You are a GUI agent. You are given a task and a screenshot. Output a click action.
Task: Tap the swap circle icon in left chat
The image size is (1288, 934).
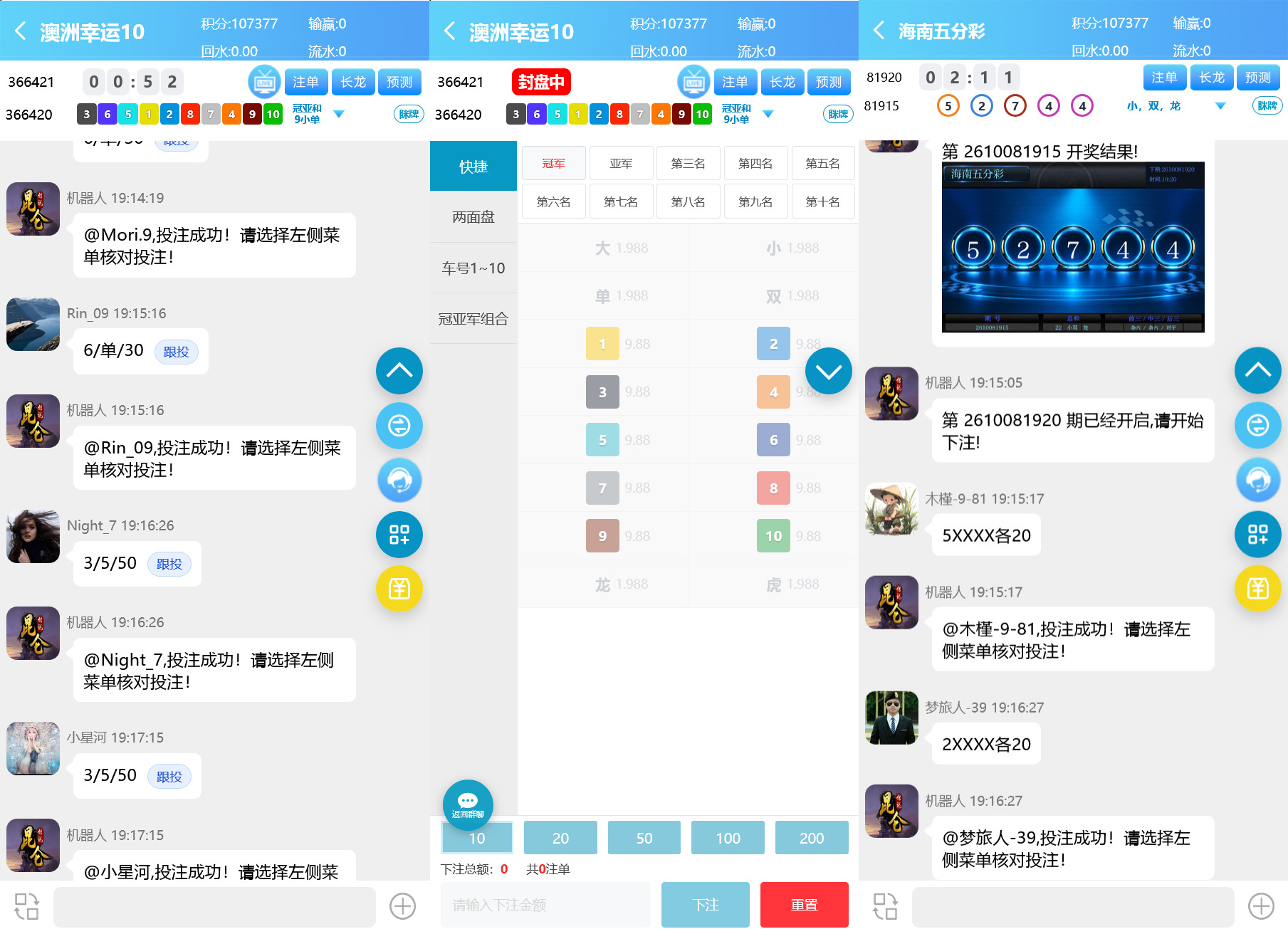[x=399, y=426]
